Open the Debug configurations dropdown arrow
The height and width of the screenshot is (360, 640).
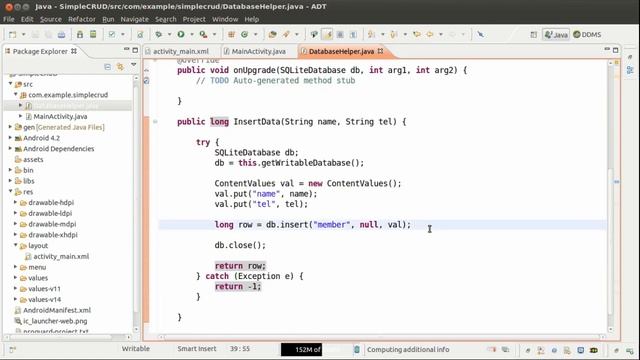[169, 35]
